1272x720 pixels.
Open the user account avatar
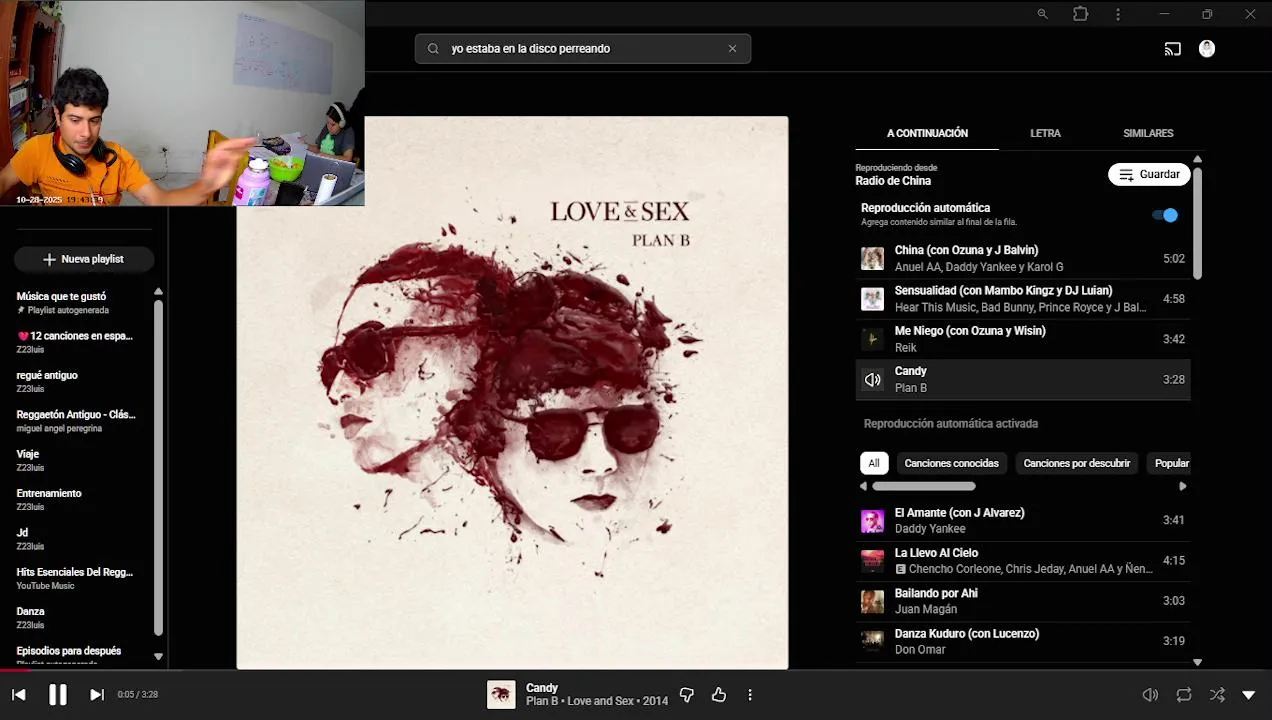[1207, 48]
